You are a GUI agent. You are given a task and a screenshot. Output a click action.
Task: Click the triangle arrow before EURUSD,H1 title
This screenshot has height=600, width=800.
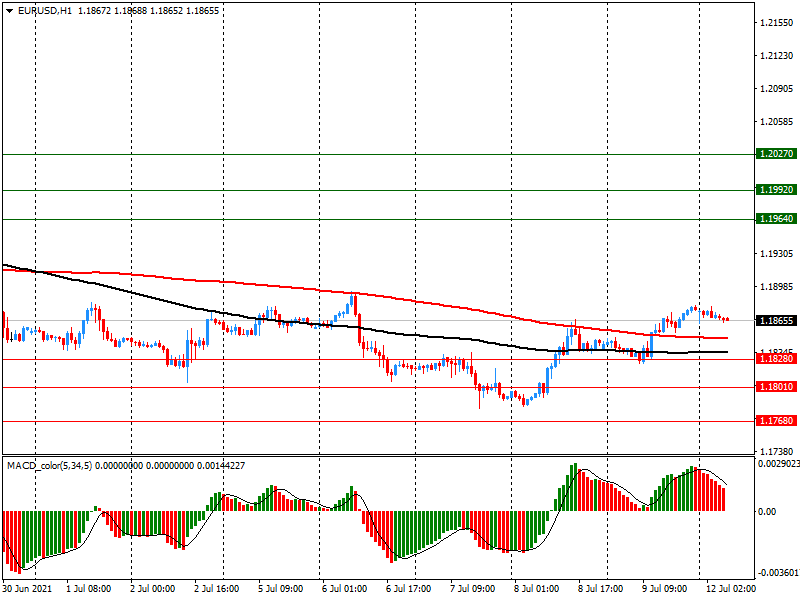9,10
